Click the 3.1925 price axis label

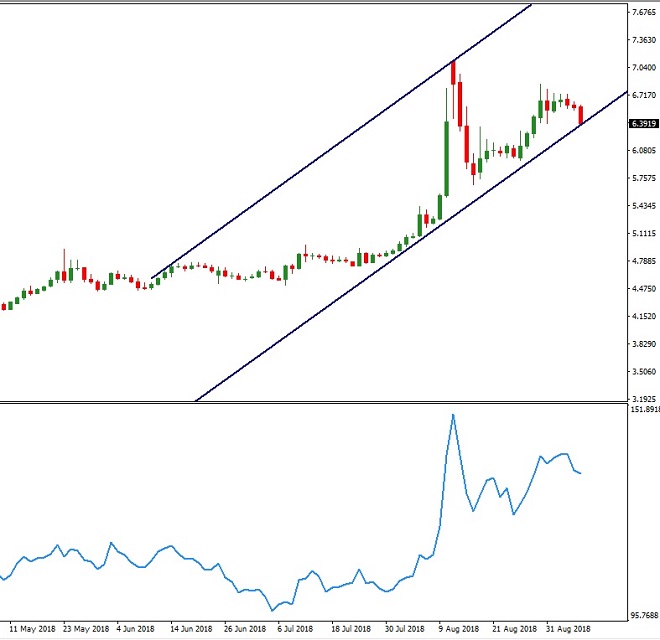point(644,398)
